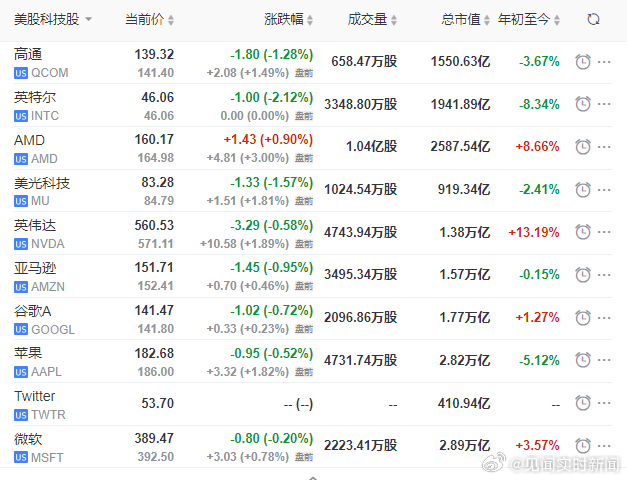Sort stocks by 总市值 column
The image size is (627, 480).
pos(465,19)
